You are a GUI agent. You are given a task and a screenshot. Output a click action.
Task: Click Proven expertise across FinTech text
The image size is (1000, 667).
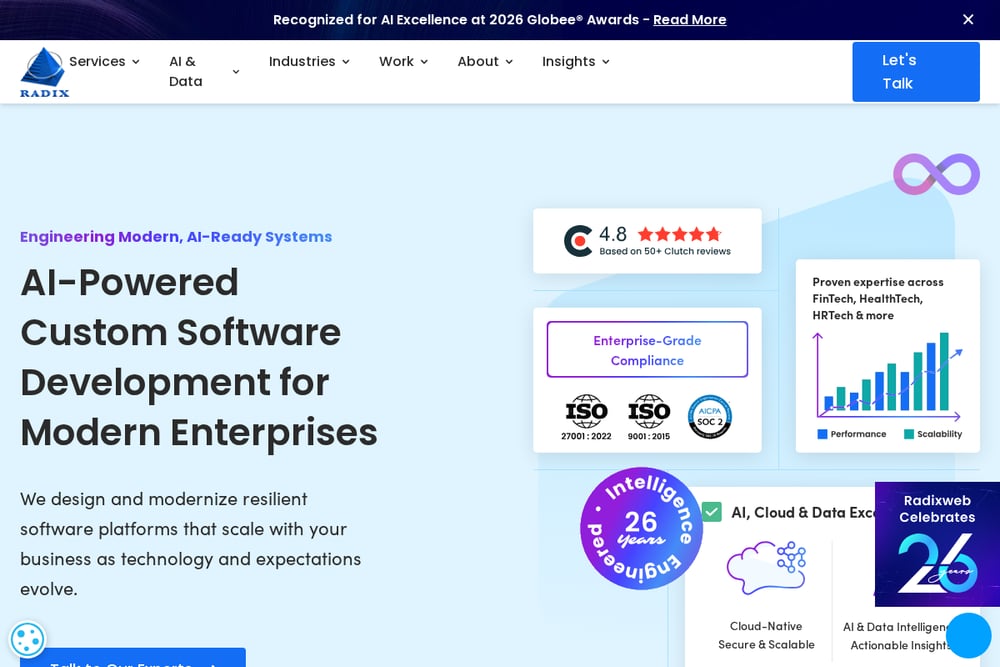878,298
